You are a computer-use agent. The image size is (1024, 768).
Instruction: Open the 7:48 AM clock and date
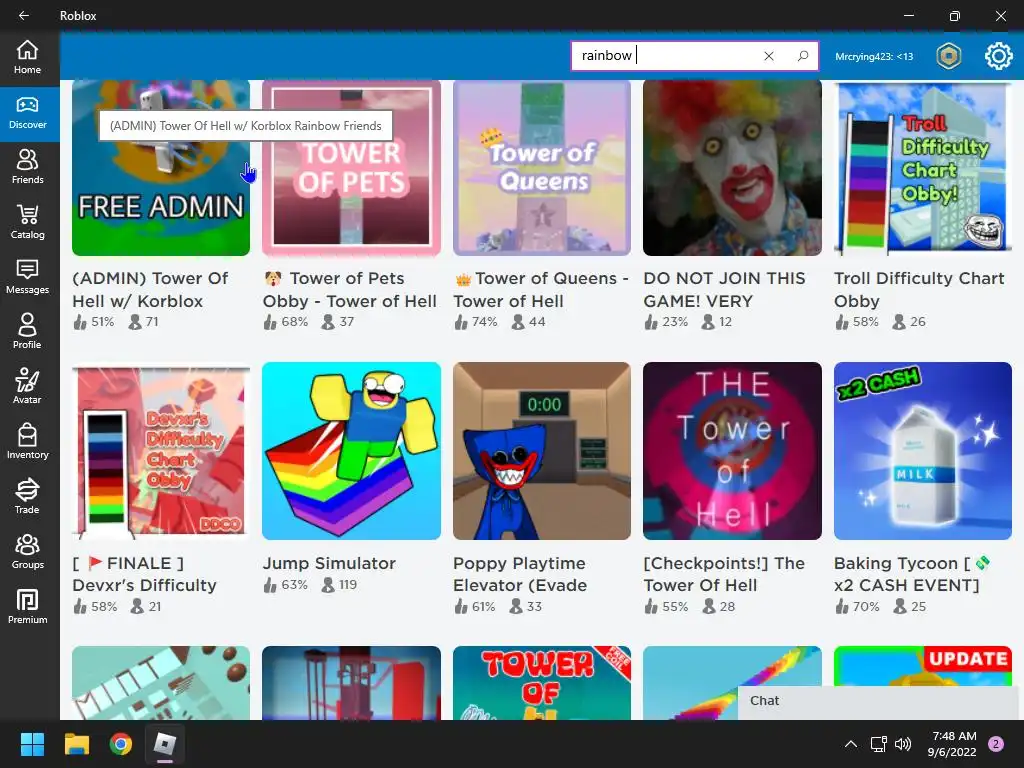[x=952, y=744]
